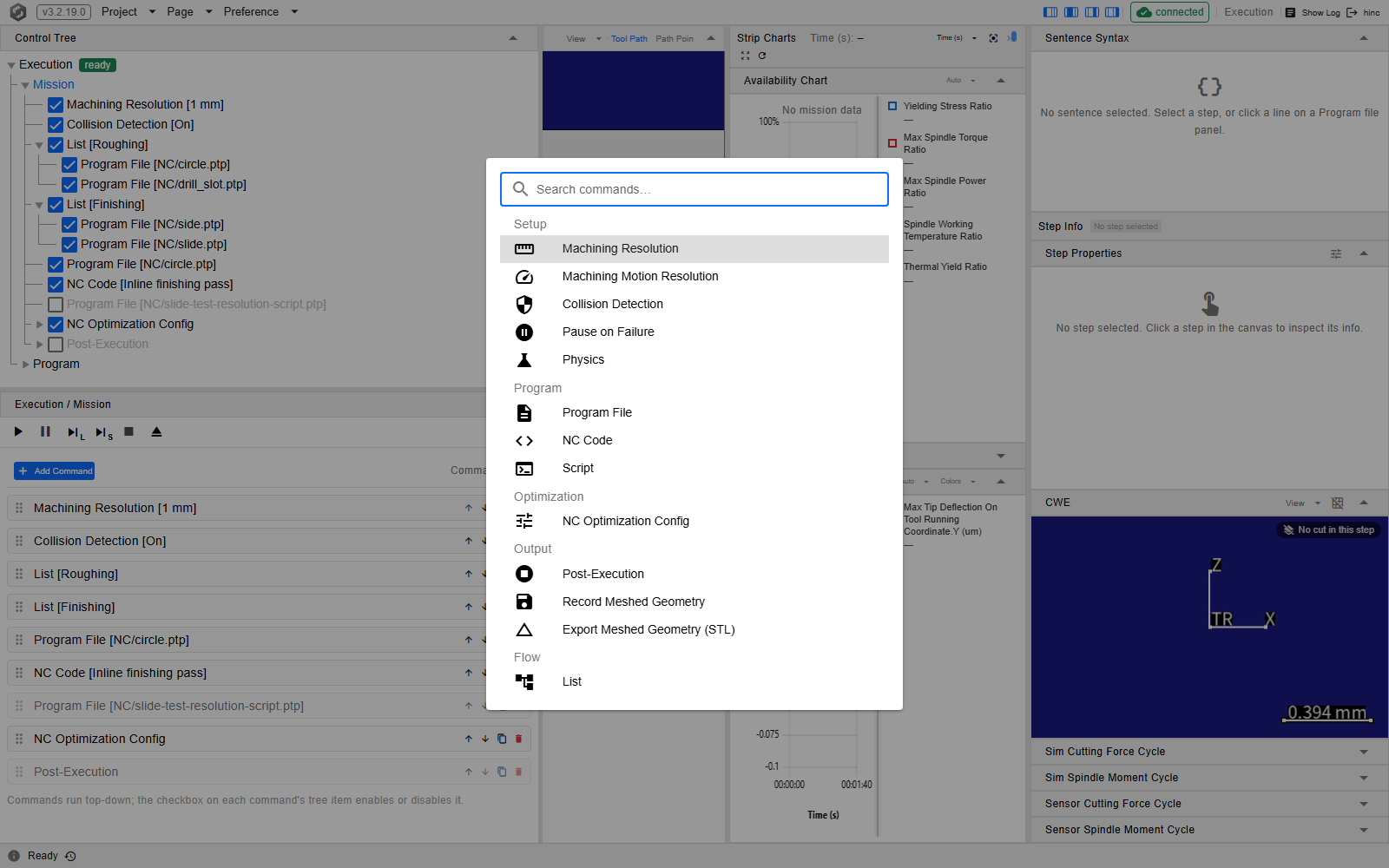This screenshot has width=1389, height=868.
Task: Step to next step (S) button
Action: pyautogui.click(x=103, y=432)
